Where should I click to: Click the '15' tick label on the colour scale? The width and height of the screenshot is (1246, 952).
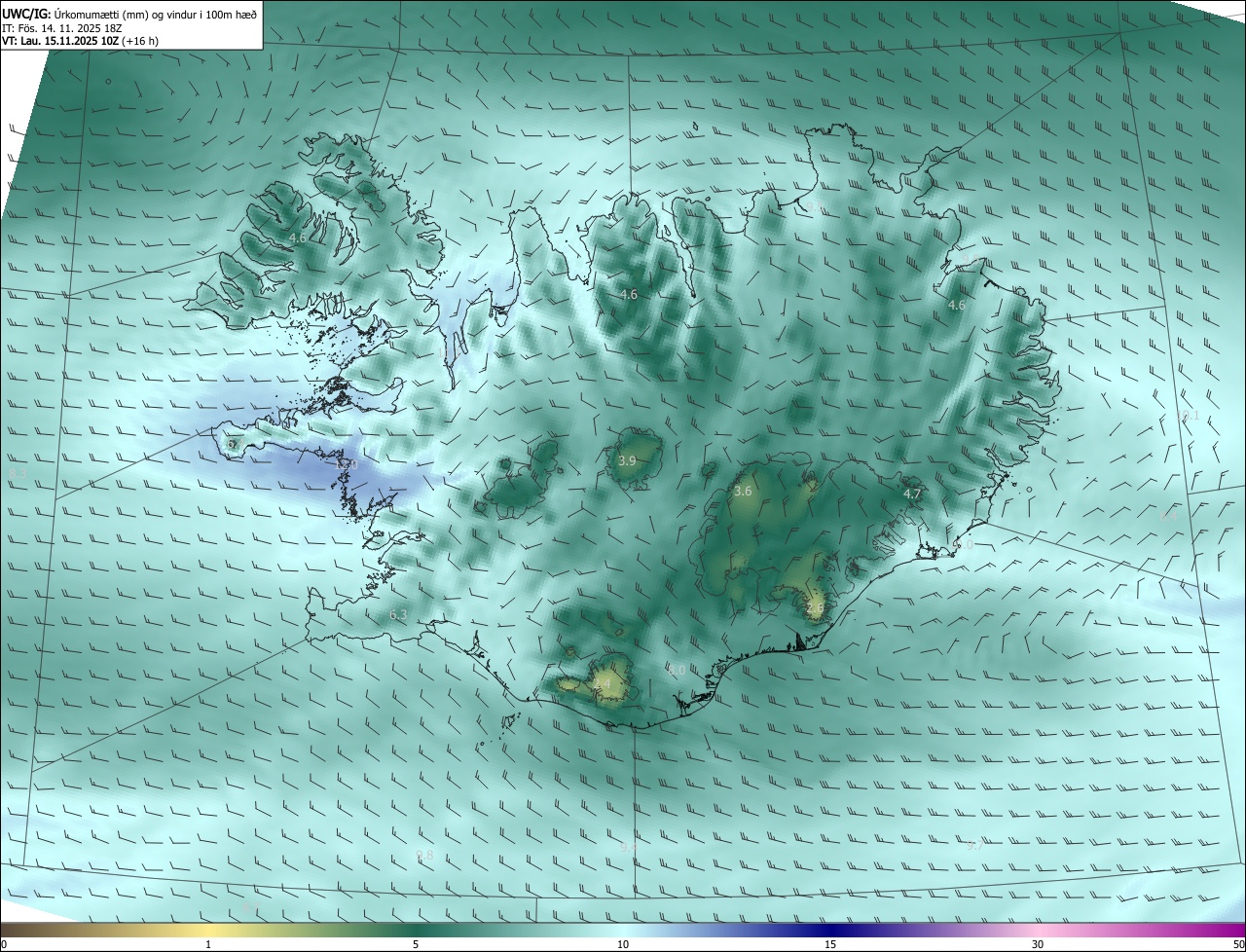[x=830, y=945]
